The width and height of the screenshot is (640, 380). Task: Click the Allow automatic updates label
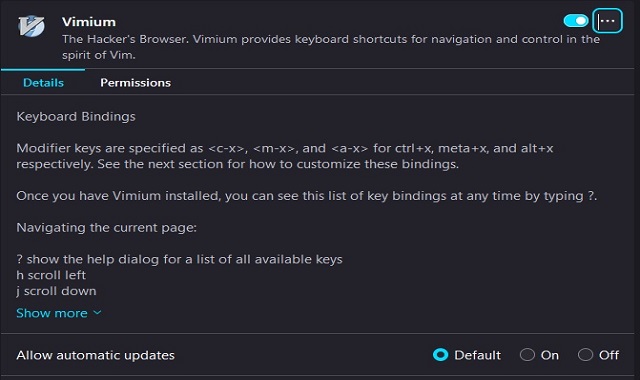tap(96, 355)
